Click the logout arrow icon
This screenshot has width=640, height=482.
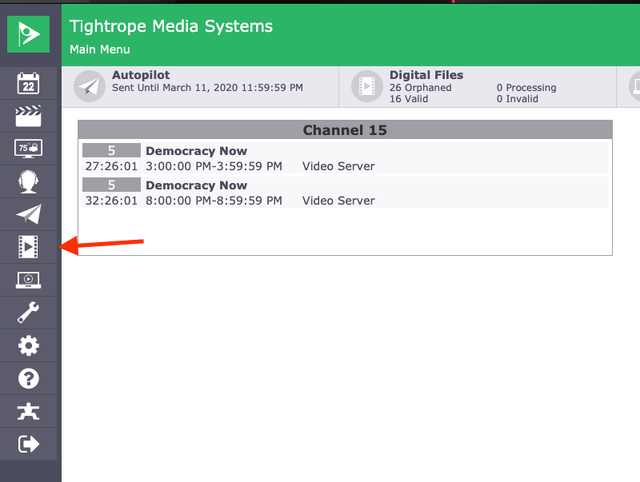tap(28, 444)
